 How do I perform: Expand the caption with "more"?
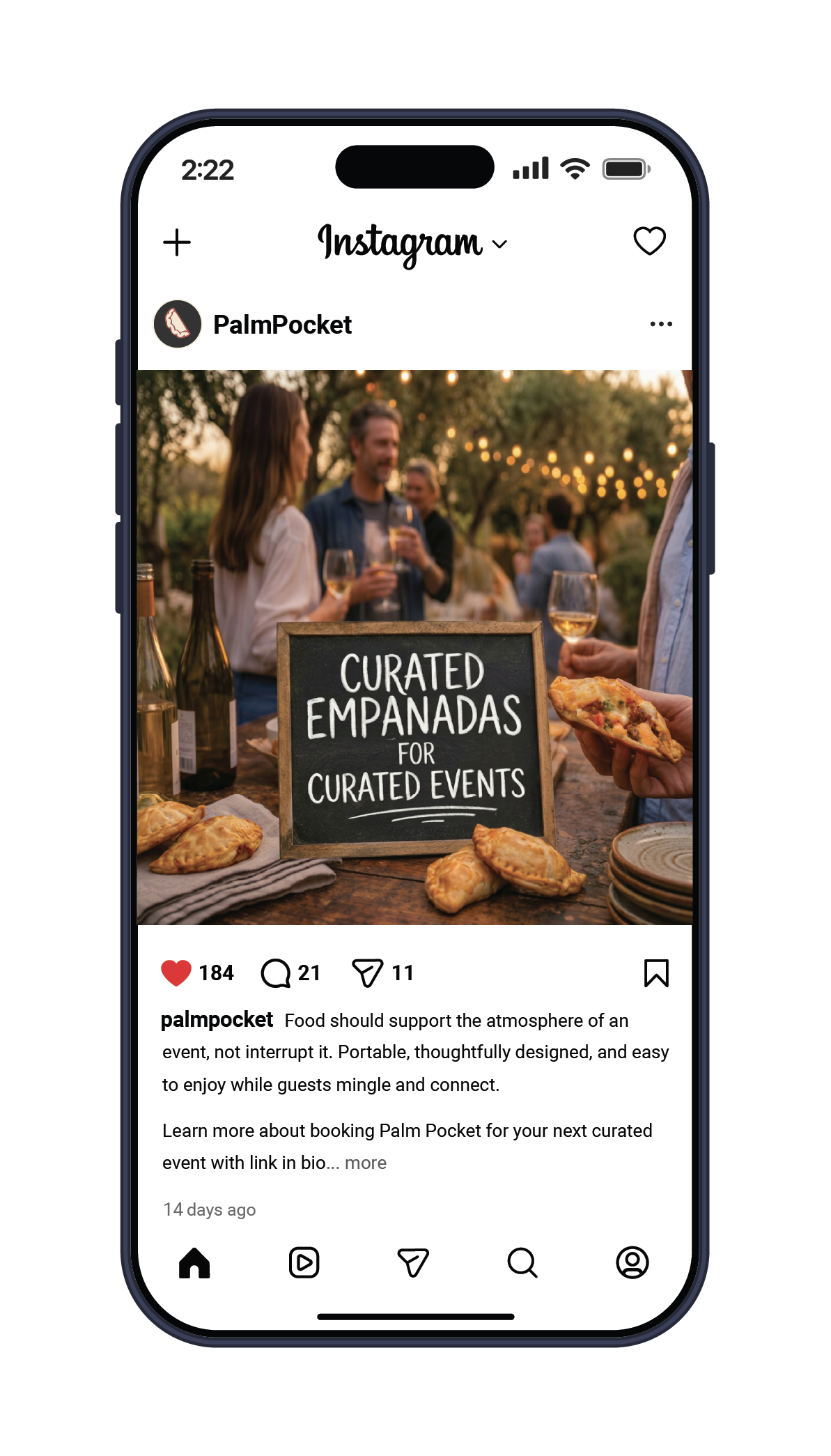[366, 1163]
